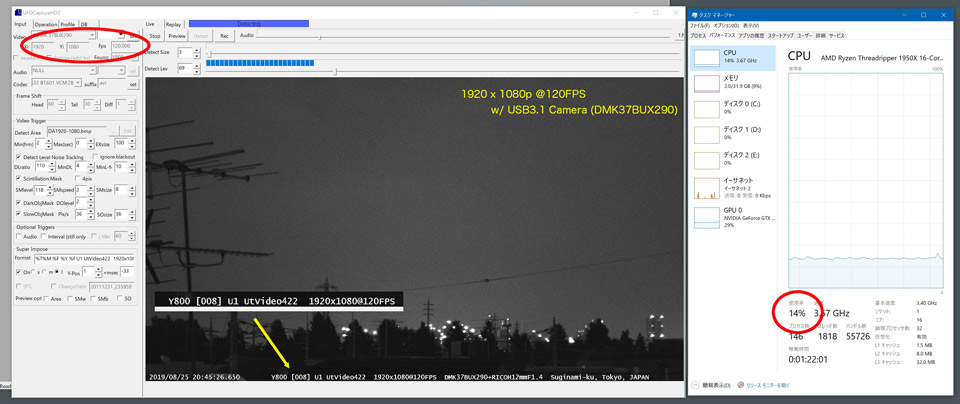Open the オプション(O) menu in Task Manager
Image resolution: width=960 pixels, height=404 pixels.
[x=726, y=26]
